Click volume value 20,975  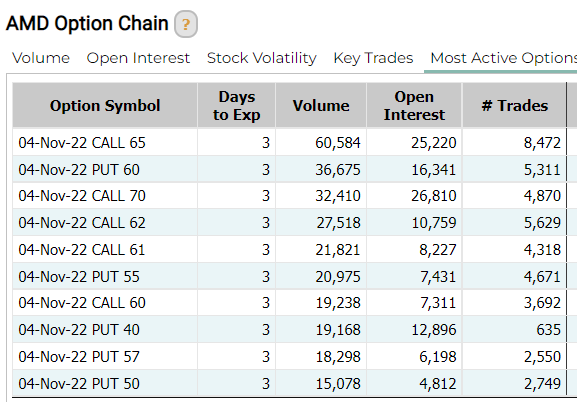pyautogui.click(x=338, y=277)
